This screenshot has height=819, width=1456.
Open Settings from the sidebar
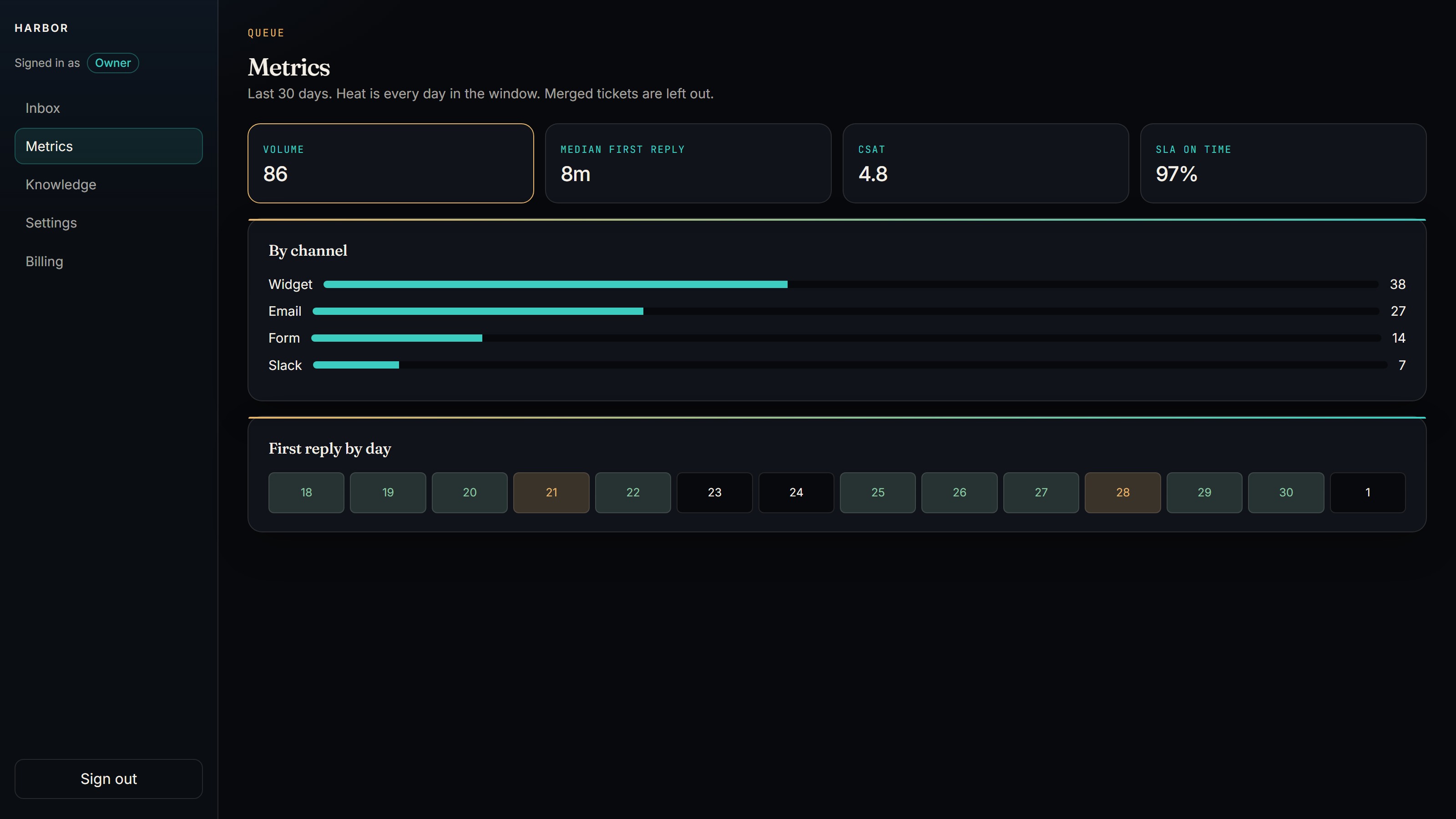click(x=109, y=222)
